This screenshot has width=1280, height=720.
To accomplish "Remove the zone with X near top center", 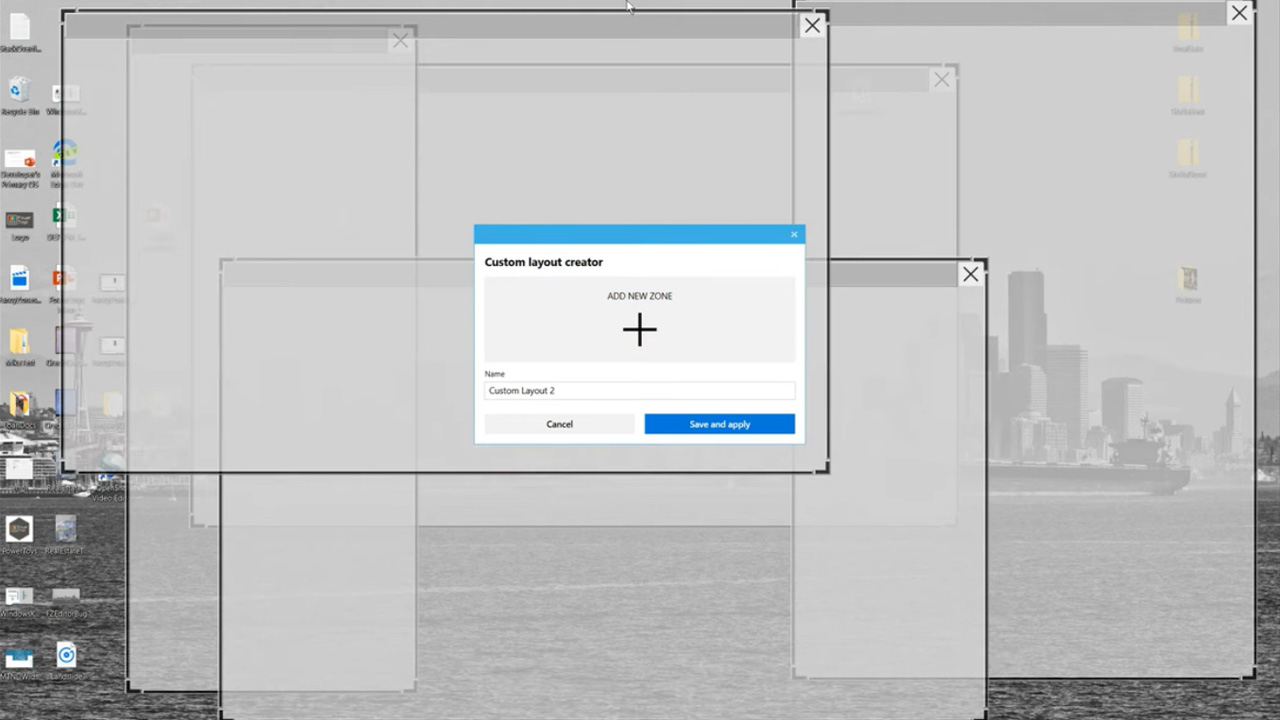I will [x=812, y=26].
